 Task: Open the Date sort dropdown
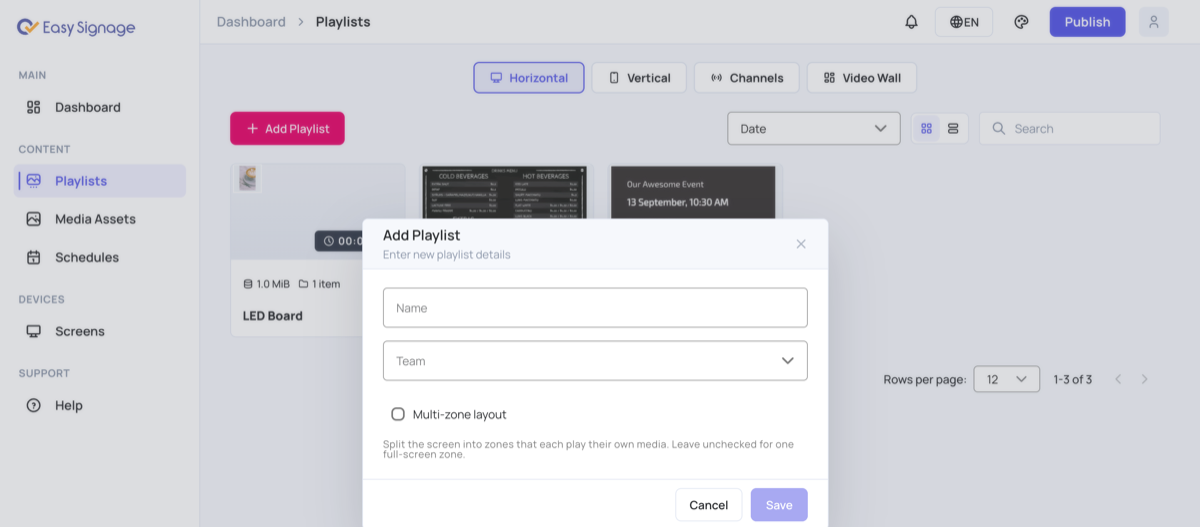pos(813,128)
